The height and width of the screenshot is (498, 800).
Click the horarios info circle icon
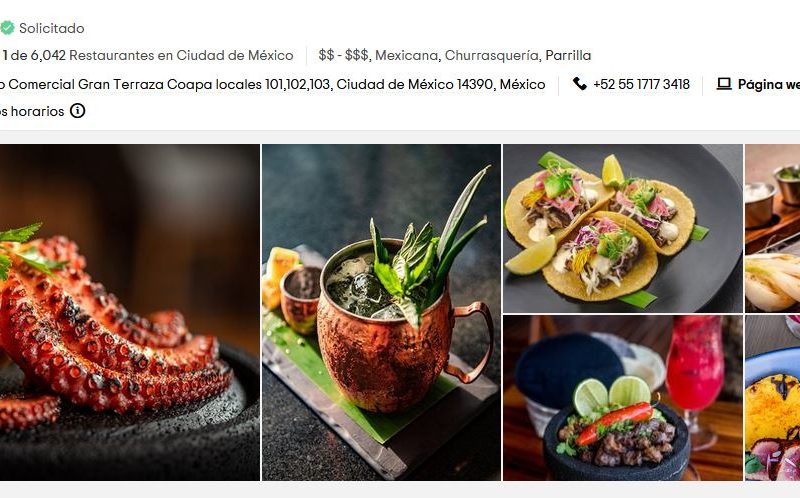click(78, 111)
